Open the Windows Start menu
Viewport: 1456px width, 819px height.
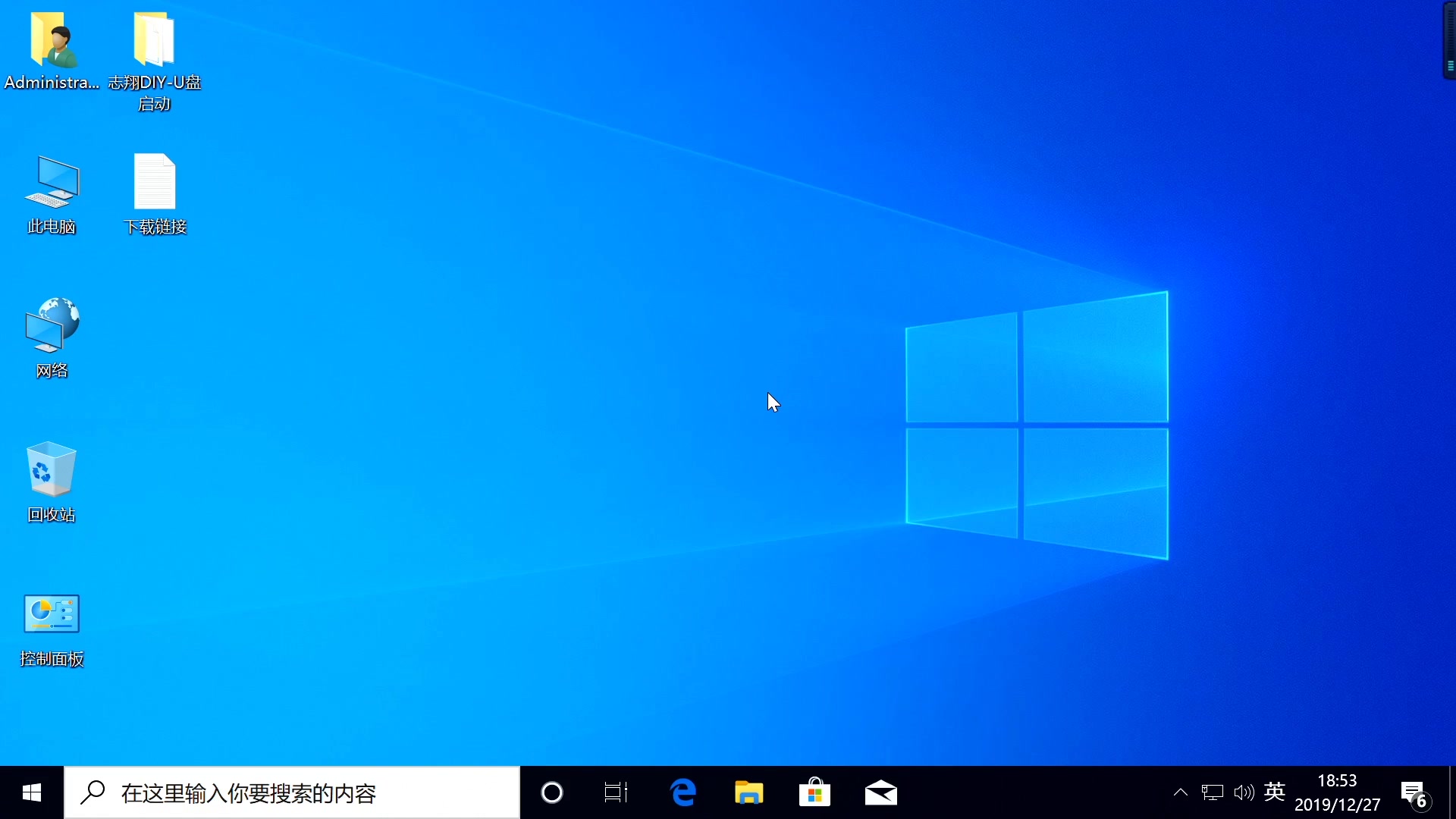click(x=32, y=792)
